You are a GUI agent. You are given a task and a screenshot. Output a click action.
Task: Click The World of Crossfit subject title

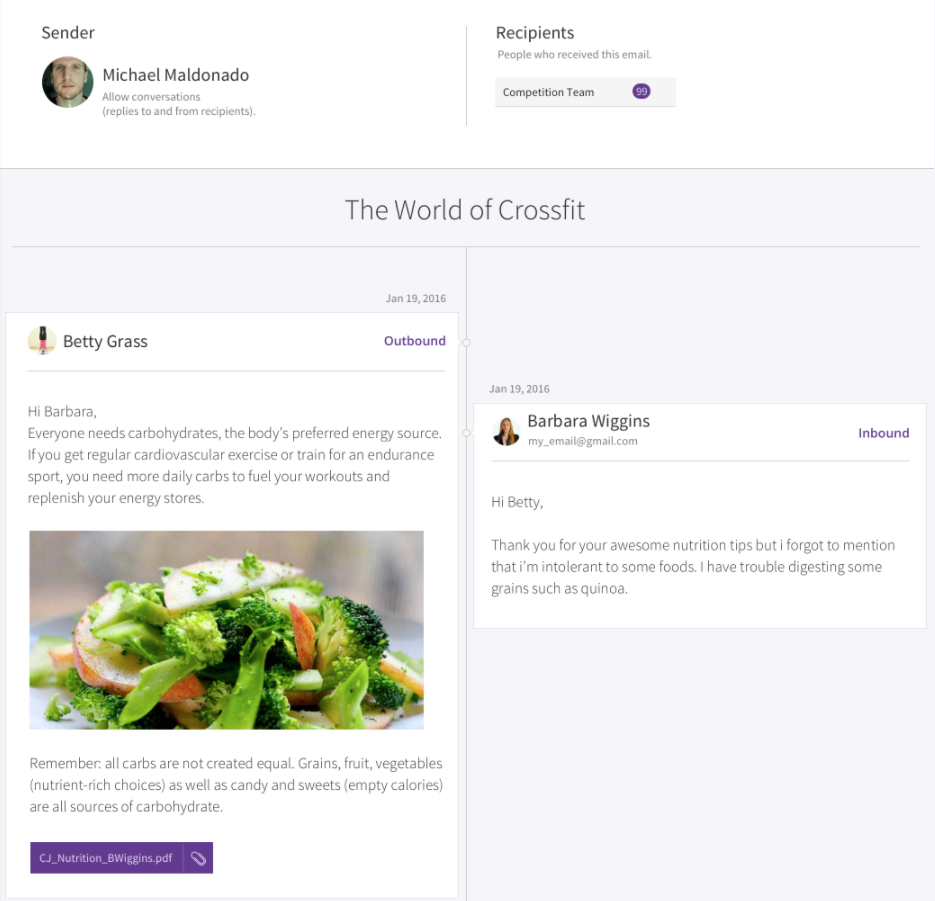[x=465, y=210]
